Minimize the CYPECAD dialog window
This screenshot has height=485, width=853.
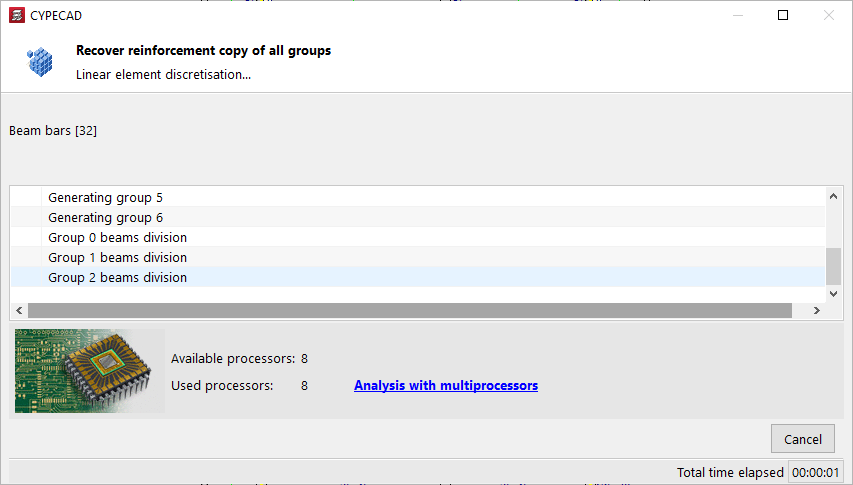tap(737, 15)
